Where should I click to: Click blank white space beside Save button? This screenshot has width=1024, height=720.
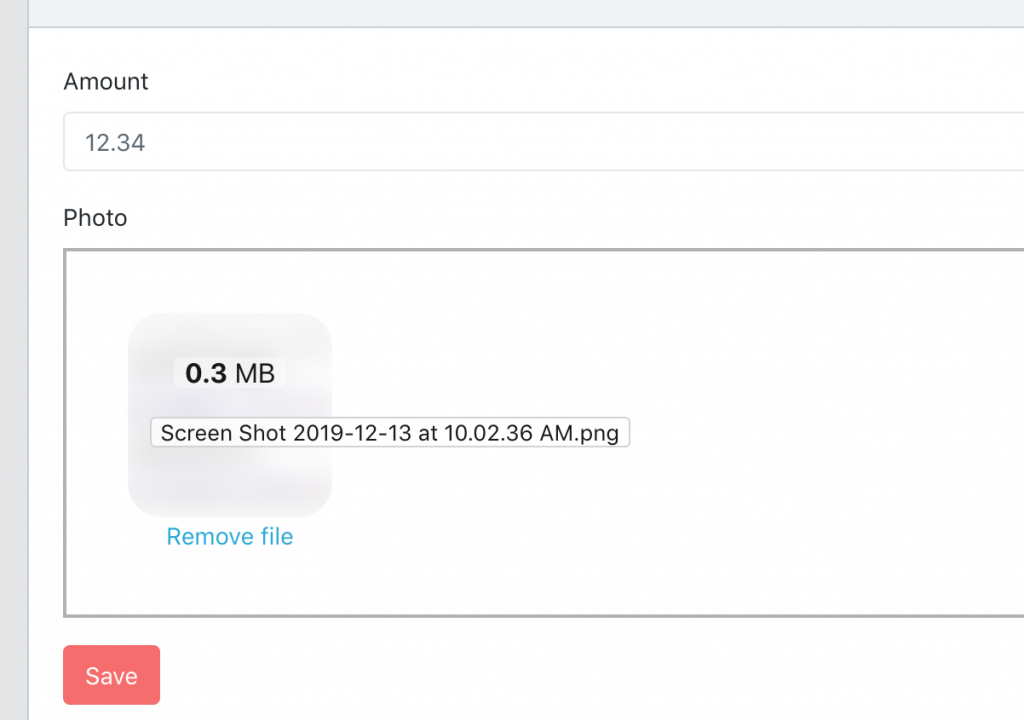500,675
